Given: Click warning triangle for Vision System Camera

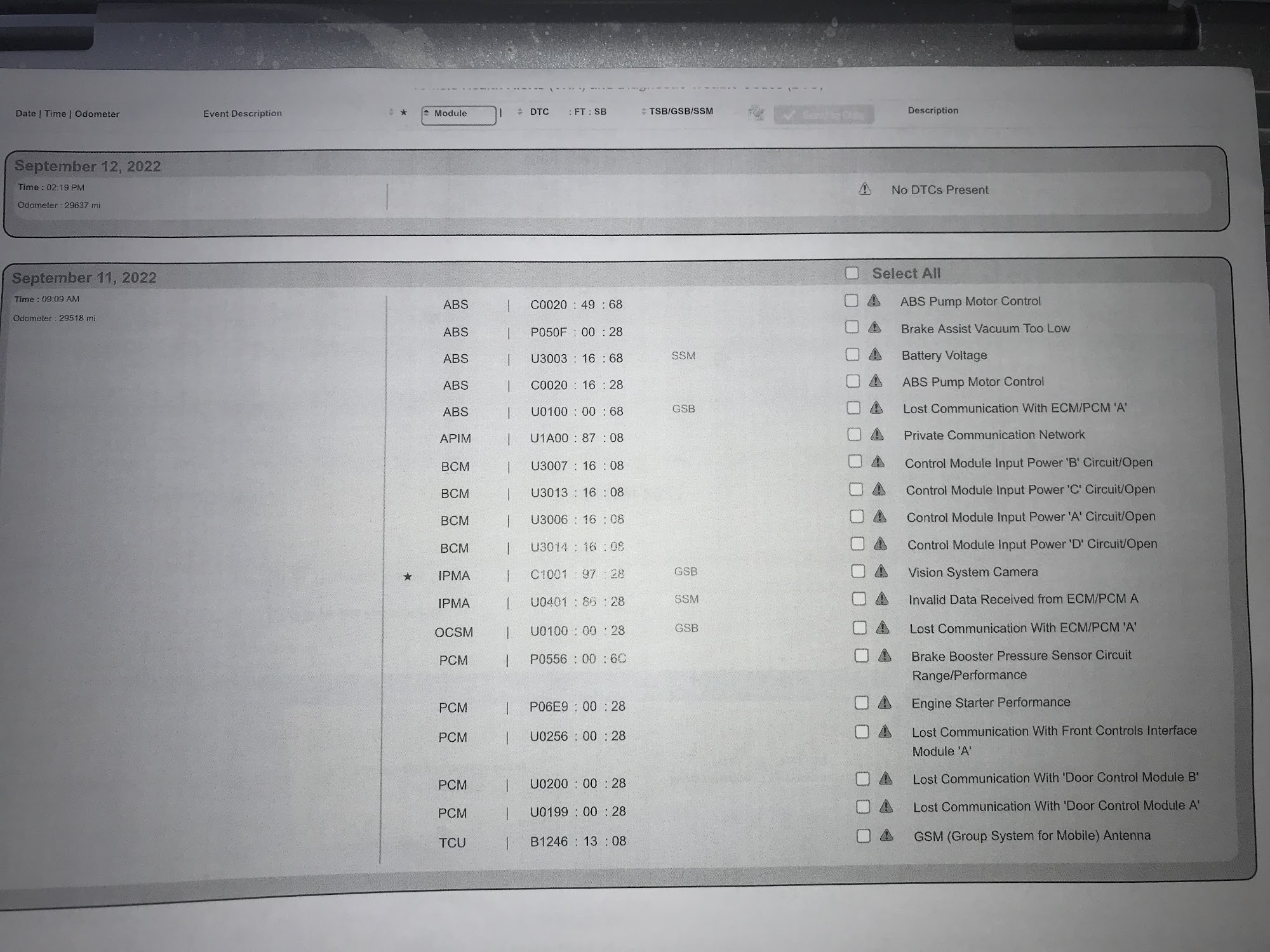Looking at the screenshot, I should [881, 572].
